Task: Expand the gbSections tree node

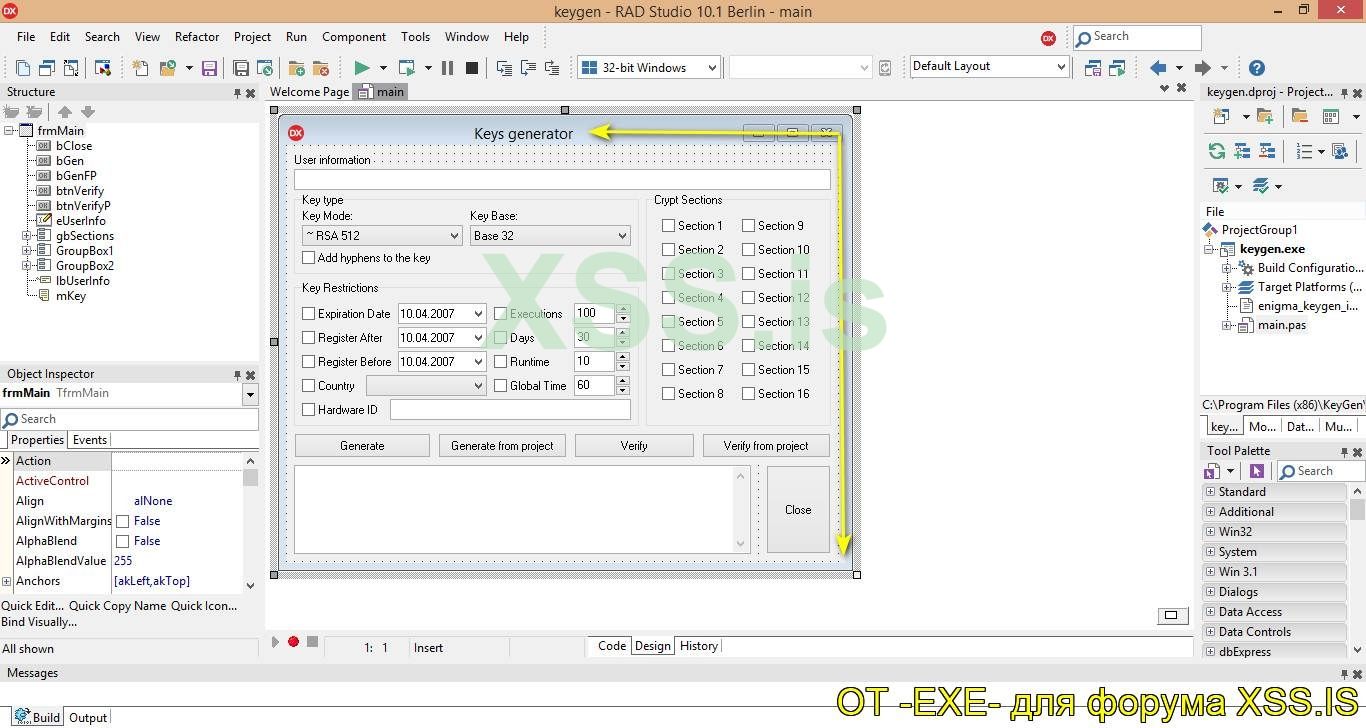Action: pyautogui.click(x=27, y=236)
